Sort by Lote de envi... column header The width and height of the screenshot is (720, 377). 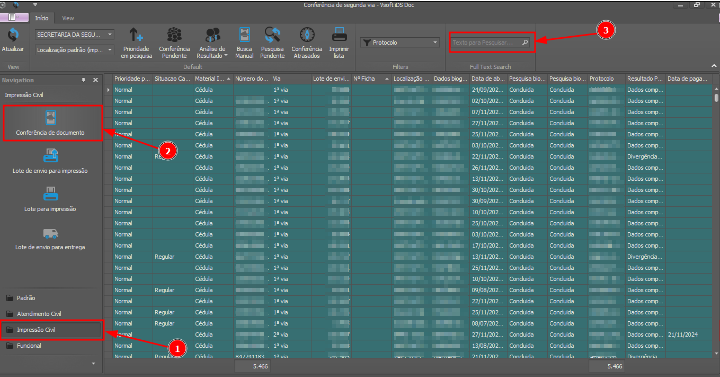[x=331, y=79]
